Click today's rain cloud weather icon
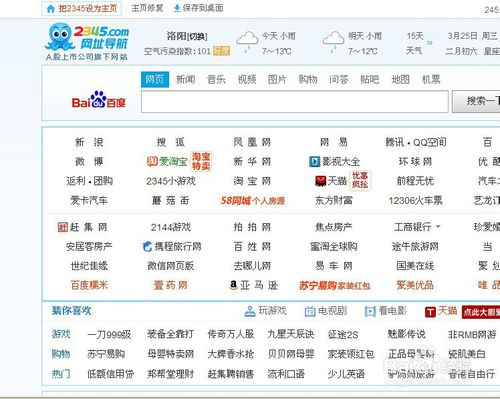This screenshot has height=399, width=500. 247,42
